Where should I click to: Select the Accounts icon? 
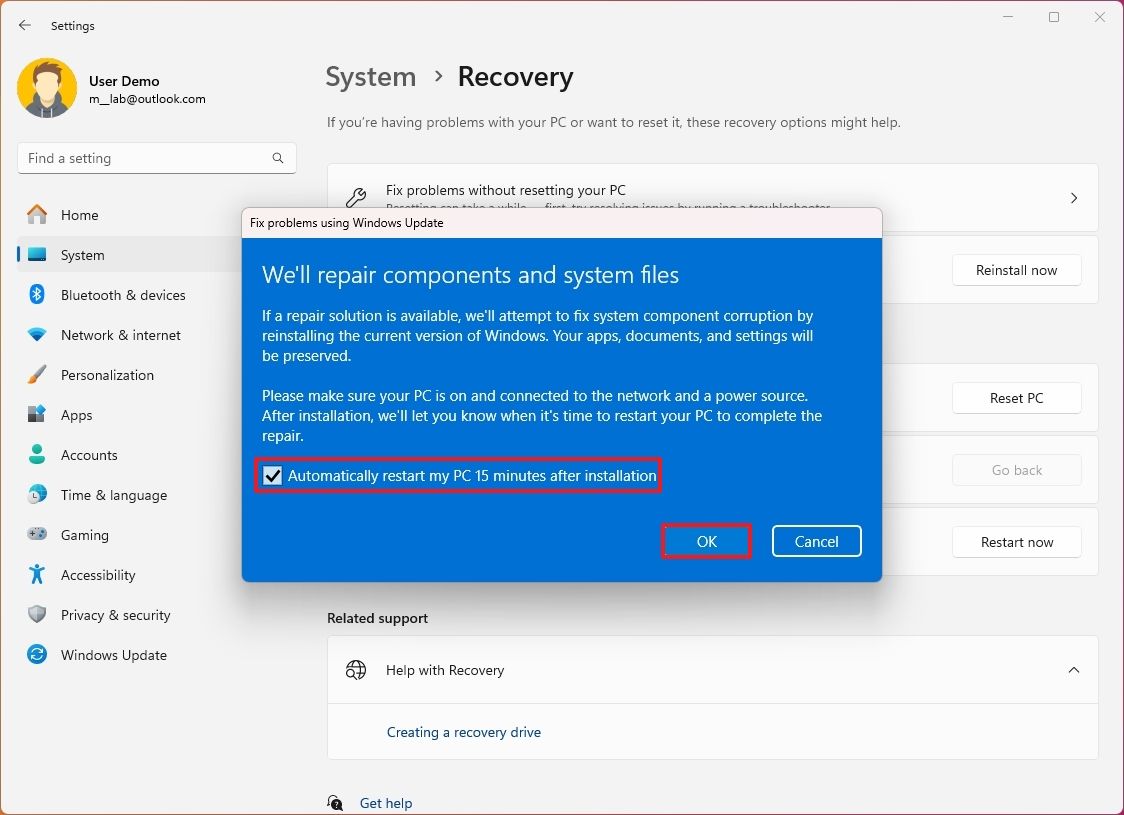pyautogui.click(x=37, y=455)
